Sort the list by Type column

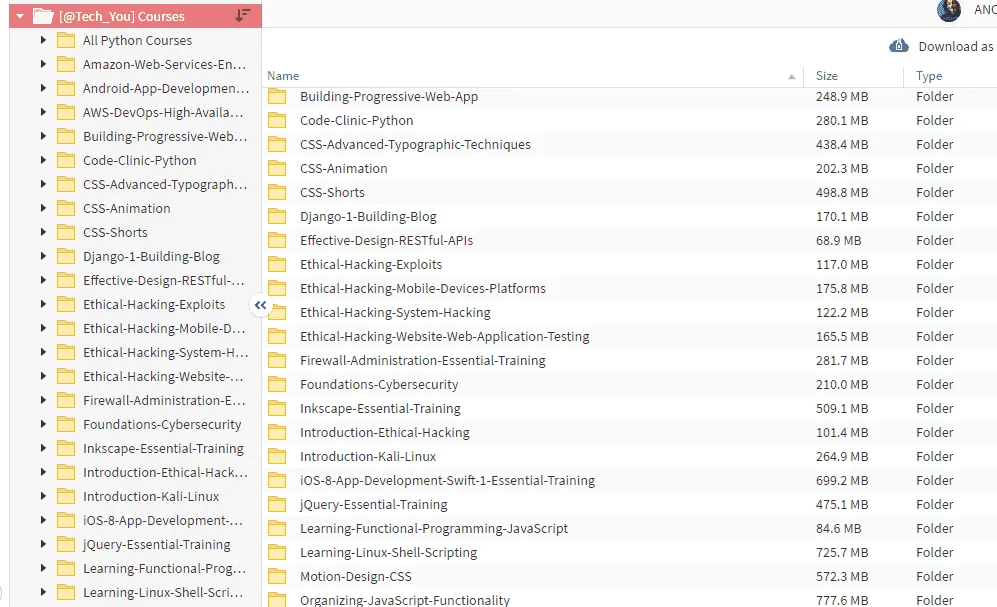(929, 76)
